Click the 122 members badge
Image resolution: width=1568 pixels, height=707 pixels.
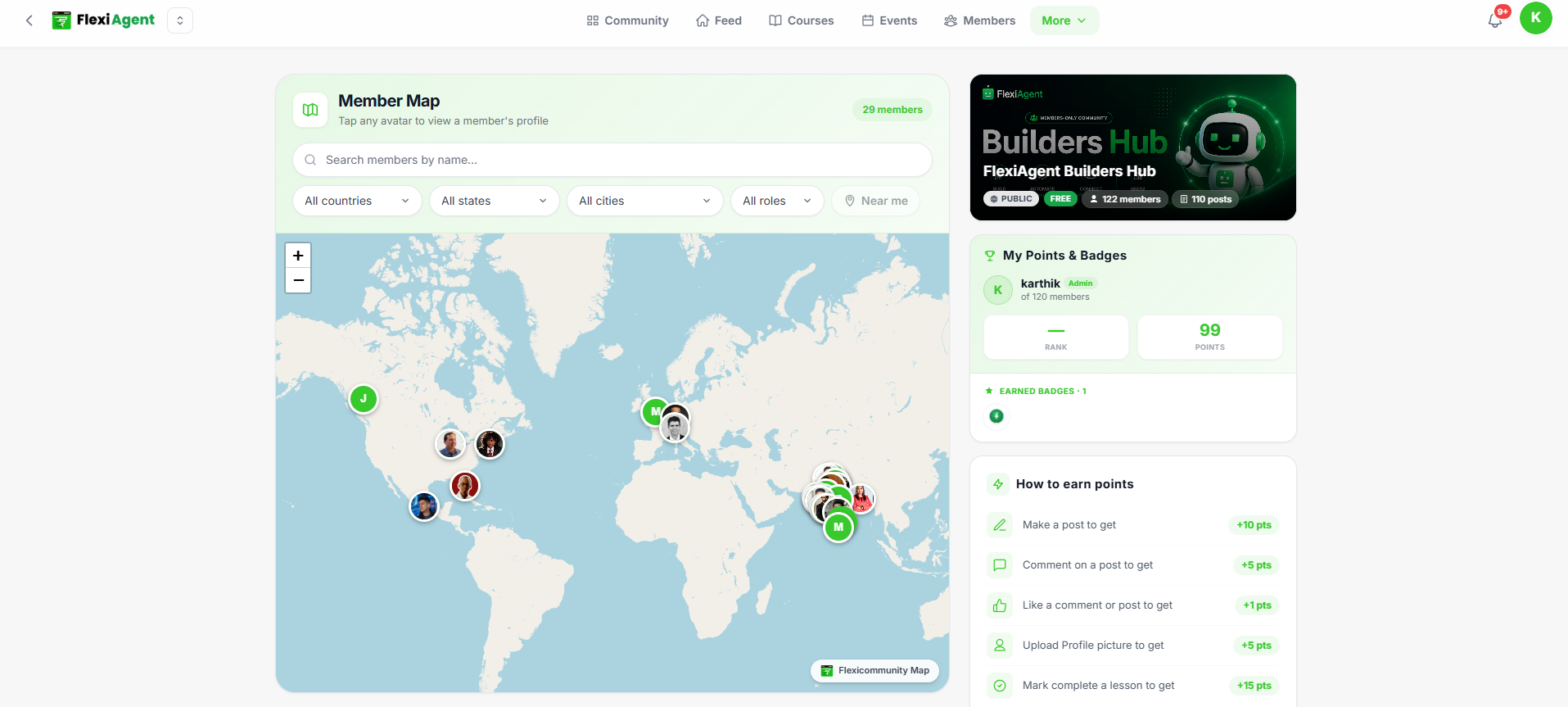[1124, 199]
